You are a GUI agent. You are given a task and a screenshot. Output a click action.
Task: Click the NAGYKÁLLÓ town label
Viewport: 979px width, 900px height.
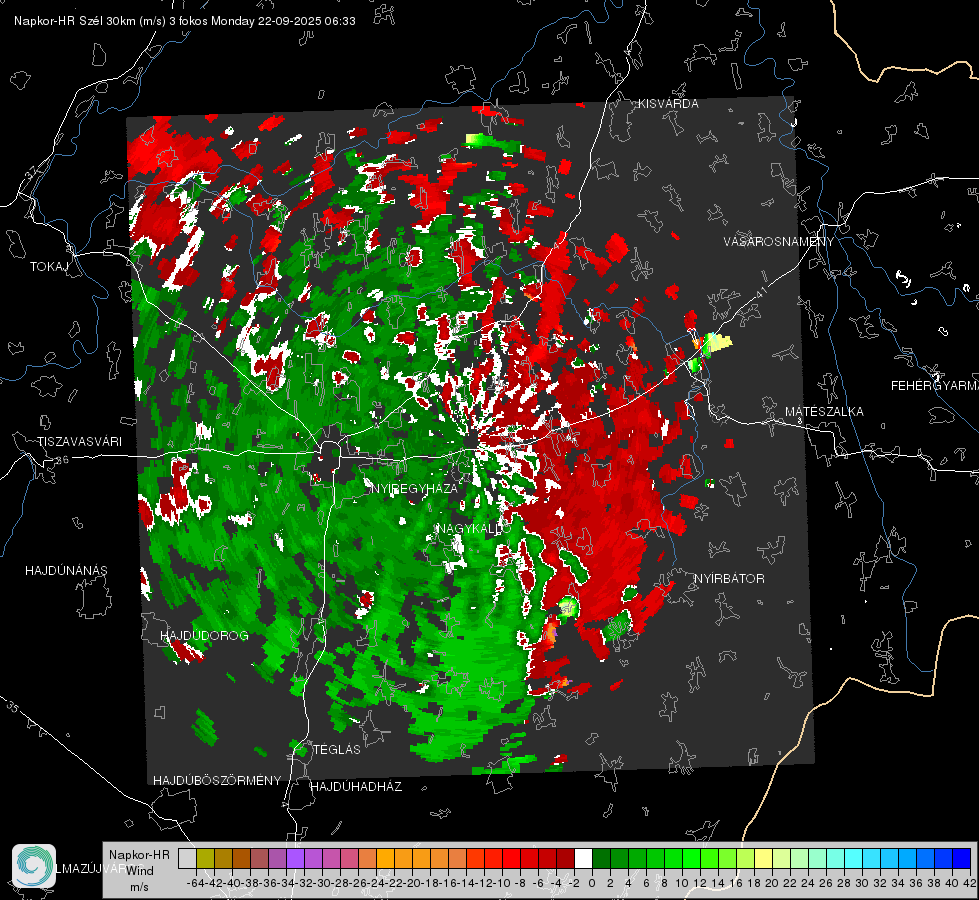pos(474,528)
